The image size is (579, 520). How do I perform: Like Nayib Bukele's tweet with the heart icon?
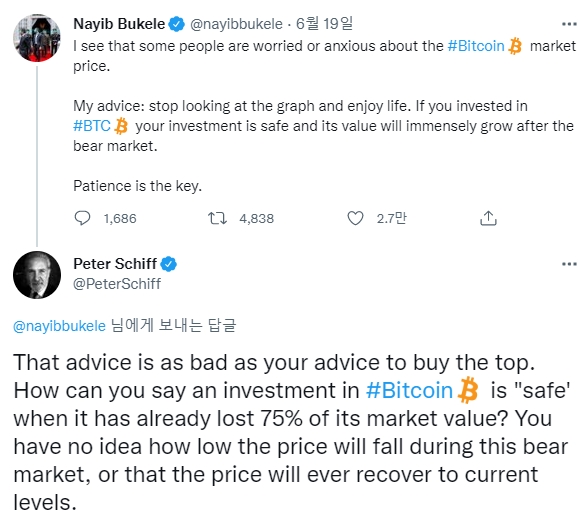pyautogui.click(x=356, y=218)
